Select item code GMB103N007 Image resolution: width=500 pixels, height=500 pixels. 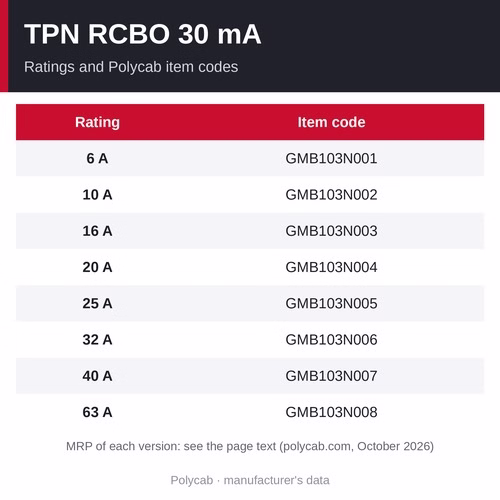coord(331,376)
